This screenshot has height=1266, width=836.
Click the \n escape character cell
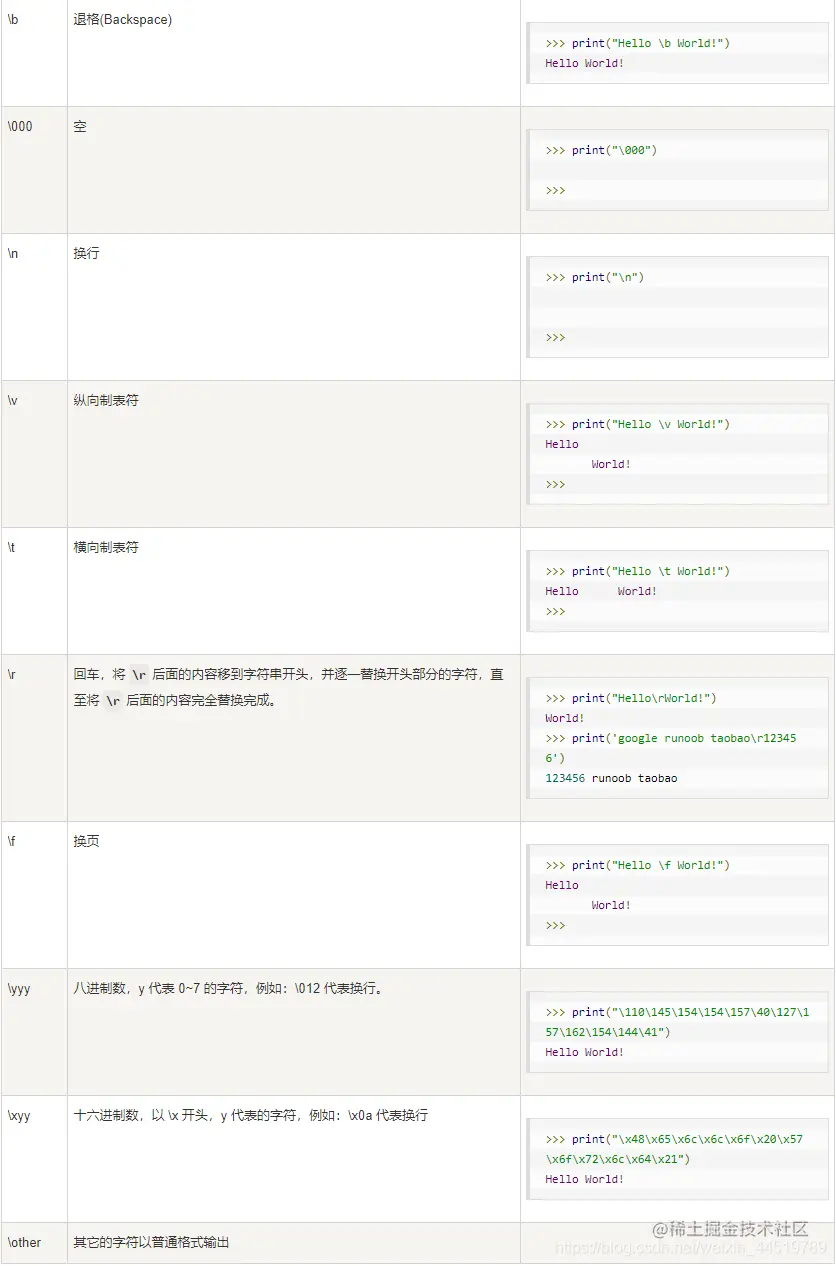[x=34, y=307]
